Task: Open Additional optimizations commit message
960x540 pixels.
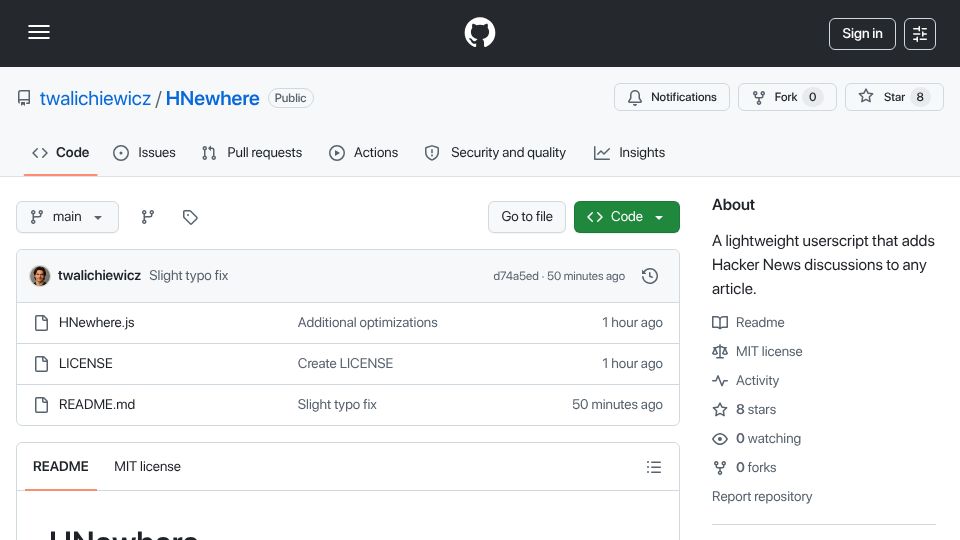Action: coord(367,323)
